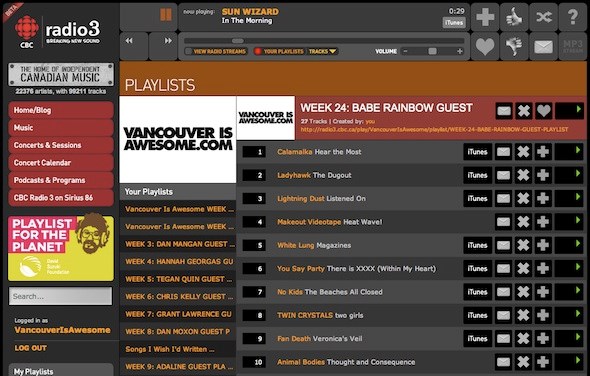The width and height of the screenshot is (590, 376).
Task: Toggle View Radio Streams option
Action: tap(216, 51)
